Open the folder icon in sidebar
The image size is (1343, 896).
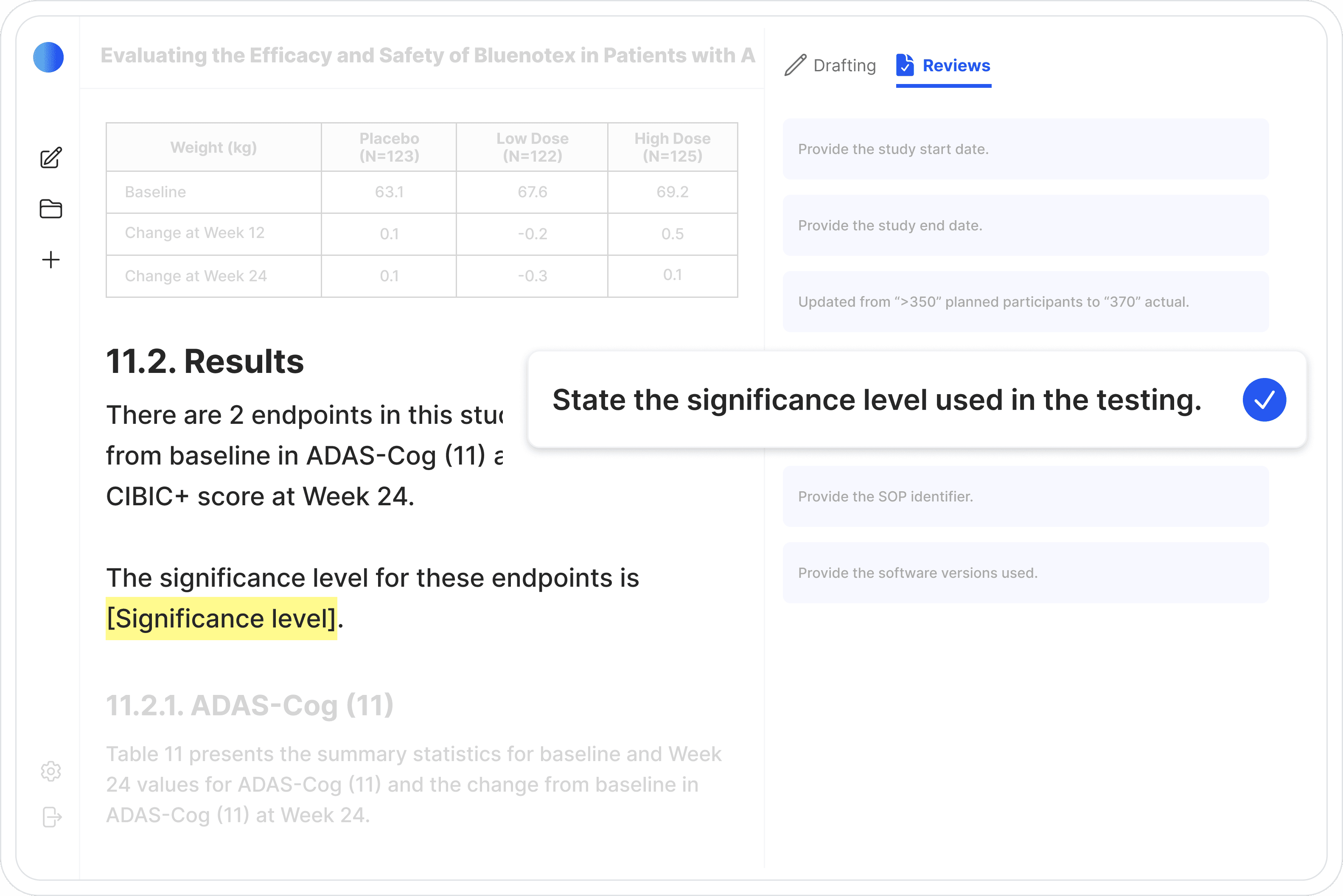coord(51,209)
